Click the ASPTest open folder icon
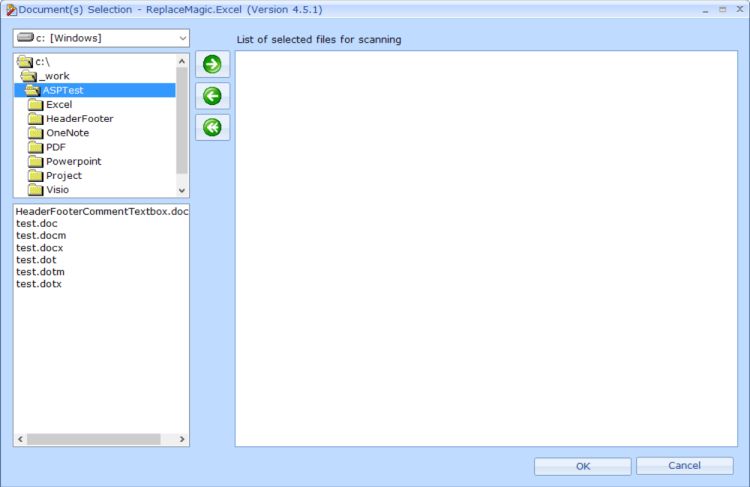Viewport: 750px width, 487px height. (x=32, y=90)
